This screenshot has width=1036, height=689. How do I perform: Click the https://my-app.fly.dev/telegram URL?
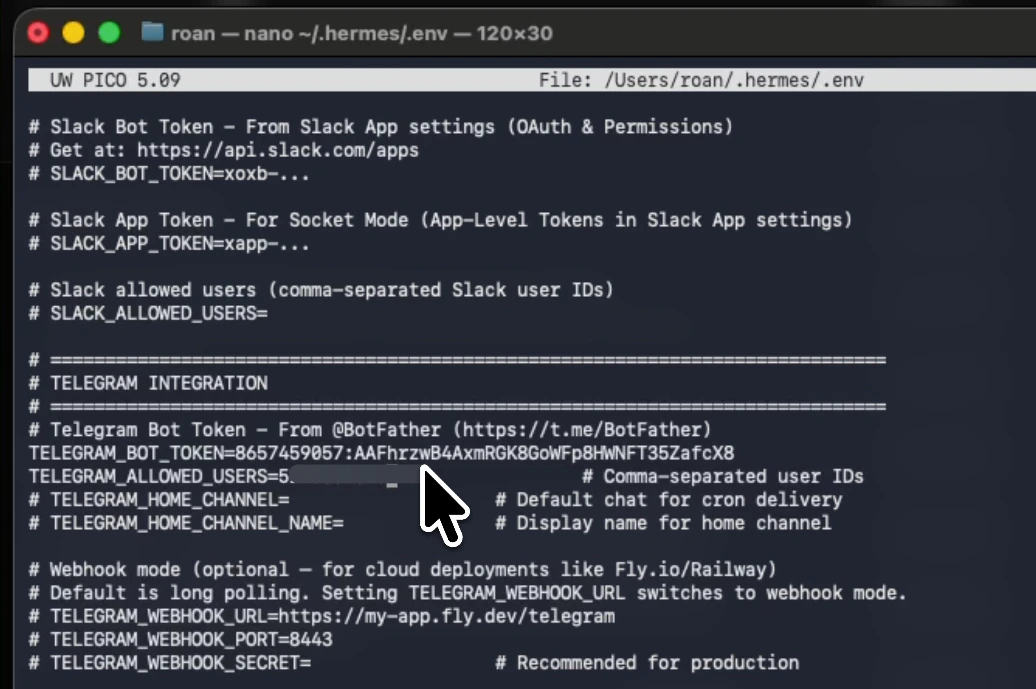tap(446, 616)
